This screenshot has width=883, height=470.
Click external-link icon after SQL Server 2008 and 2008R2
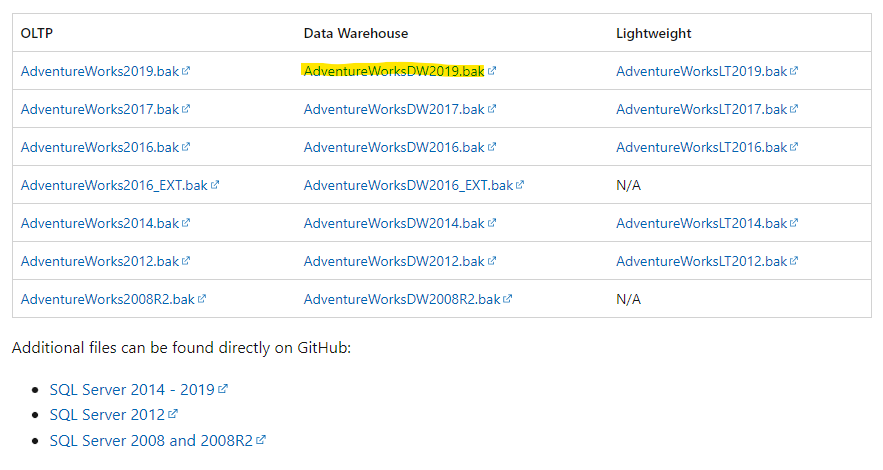(261, 439)
